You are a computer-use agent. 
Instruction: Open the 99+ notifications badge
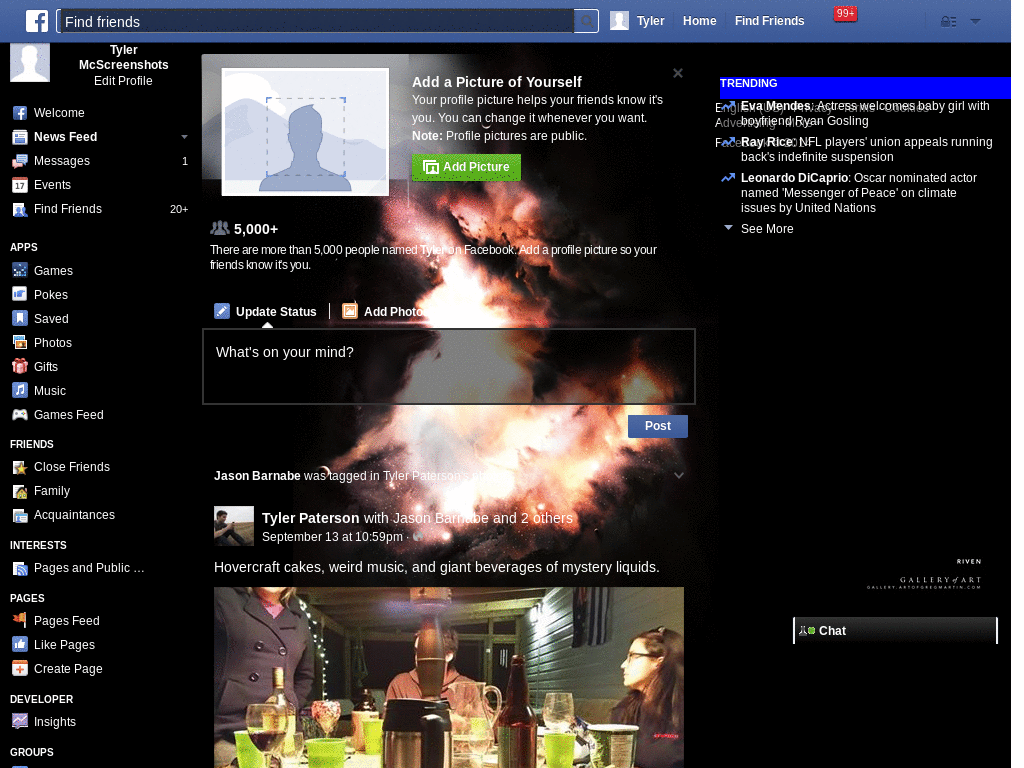[x=845, y=14]
